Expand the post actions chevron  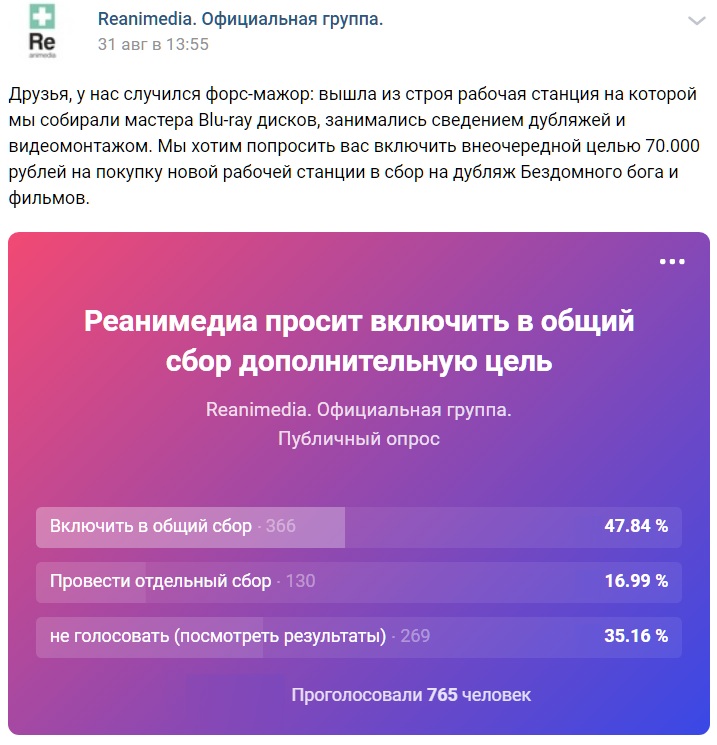click(x=697, y=21)
